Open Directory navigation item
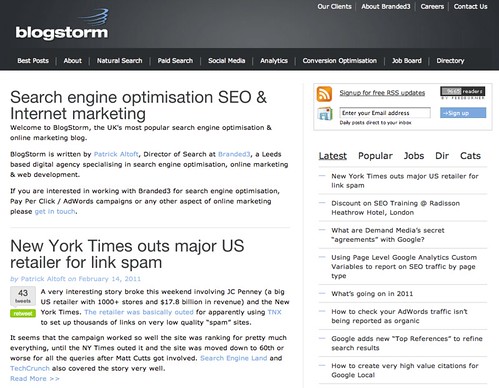499x388 pixels. (x=450, y=61)
